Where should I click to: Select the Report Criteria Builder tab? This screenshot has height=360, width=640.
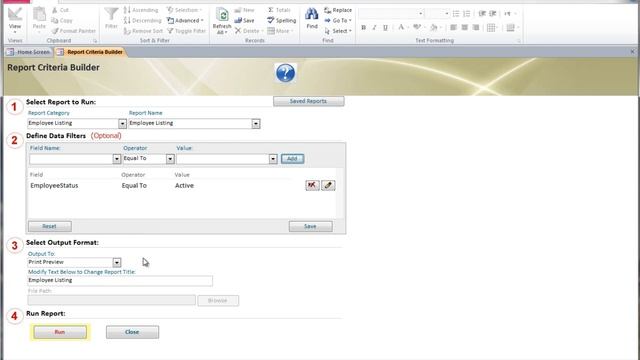pos(90,52)
